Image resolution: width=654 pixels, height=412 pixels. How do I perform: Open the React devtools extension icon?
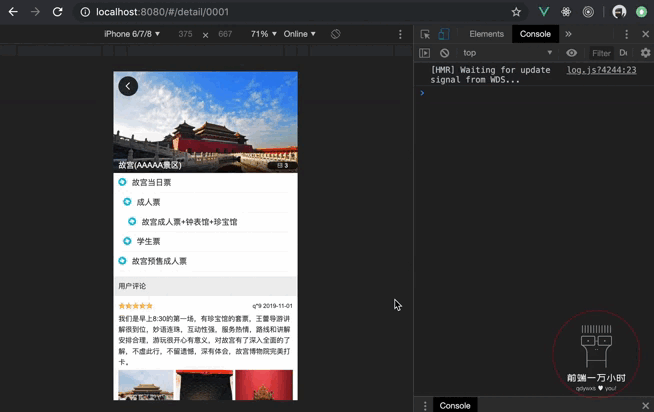566,12
